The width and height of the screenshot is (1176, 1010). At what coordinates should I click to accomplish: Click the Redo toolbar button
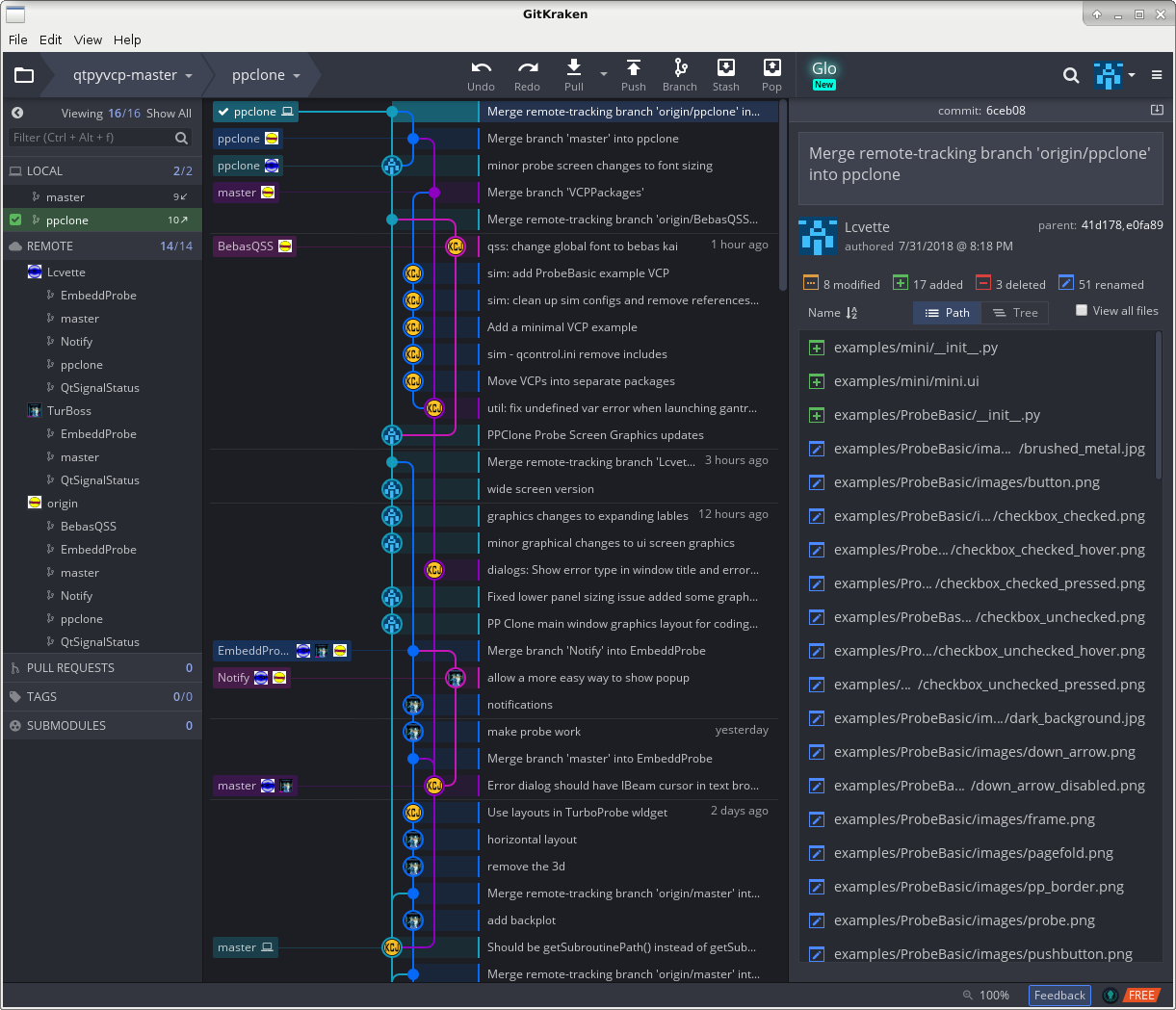point(527,75)
